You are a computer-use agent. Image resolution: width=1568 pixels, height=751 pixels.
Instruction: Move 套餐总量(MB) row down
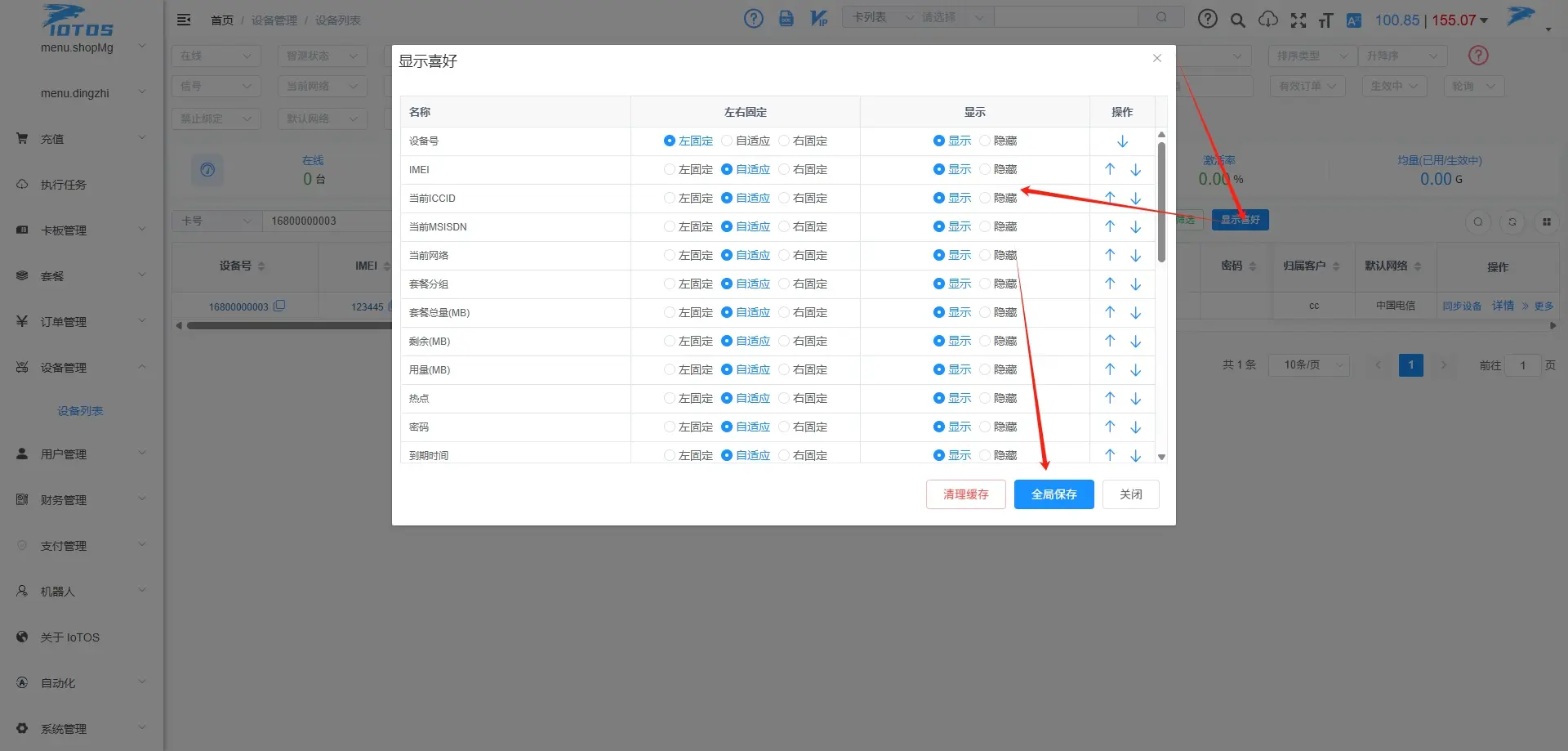(x=1135, y=313)
